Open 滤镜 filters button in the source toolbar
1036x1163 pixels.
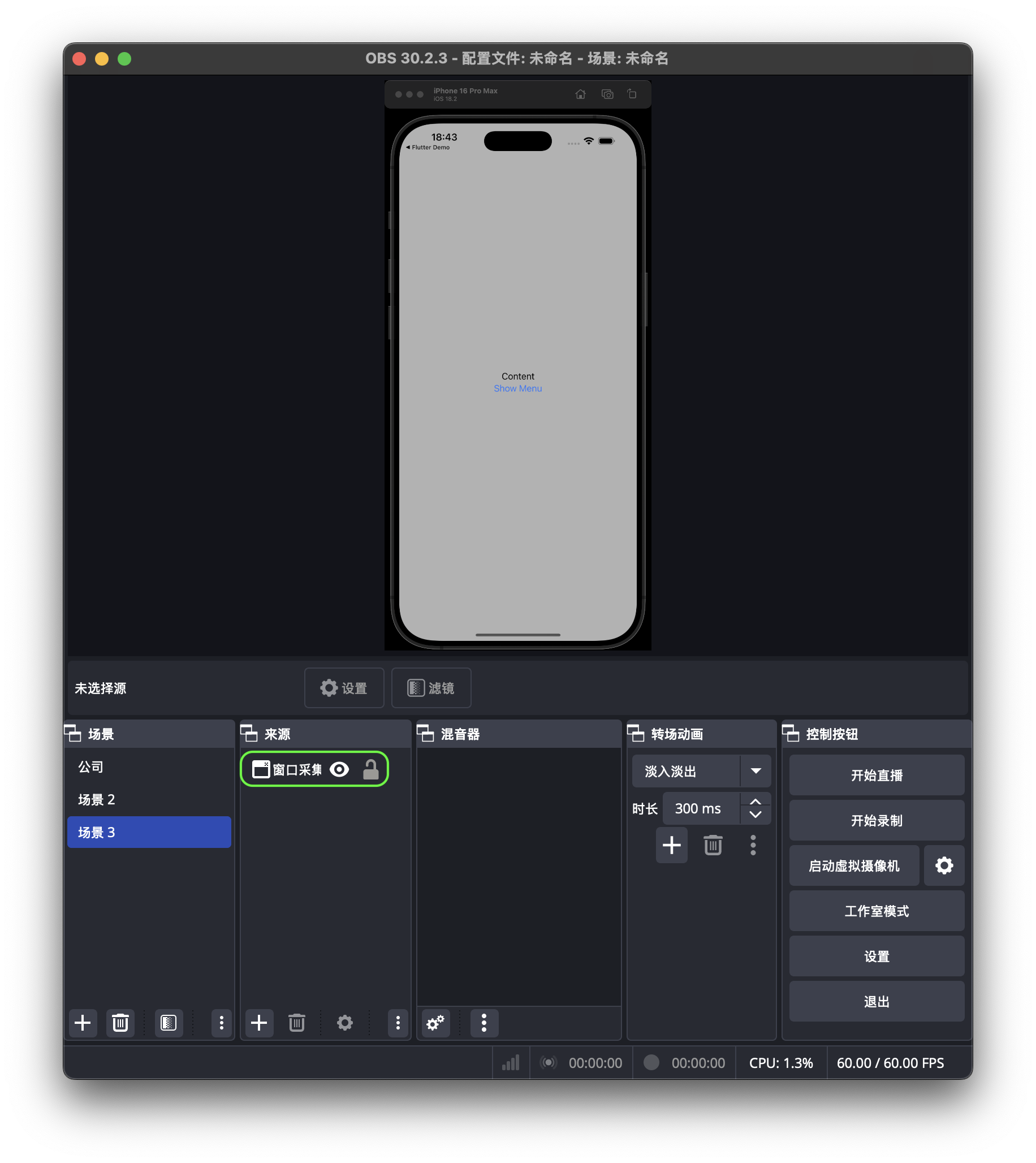[431, 688]
